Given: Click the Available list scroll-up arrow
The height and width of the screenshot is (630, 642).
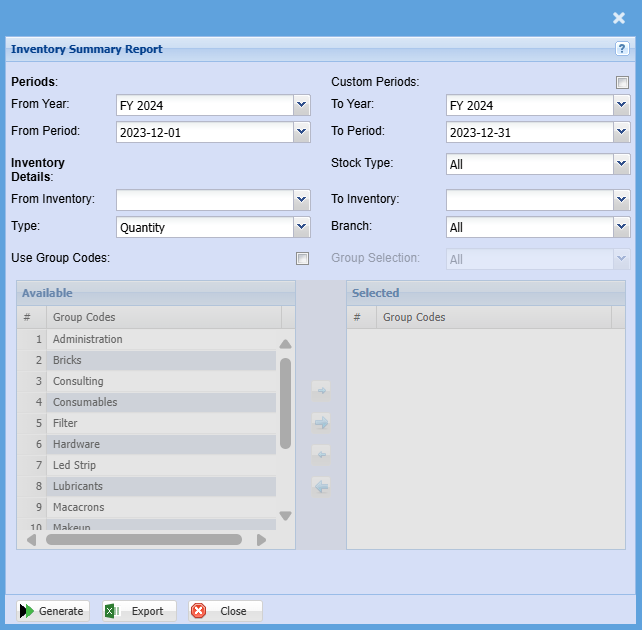Looking at the screenshot, I should 285,344.
